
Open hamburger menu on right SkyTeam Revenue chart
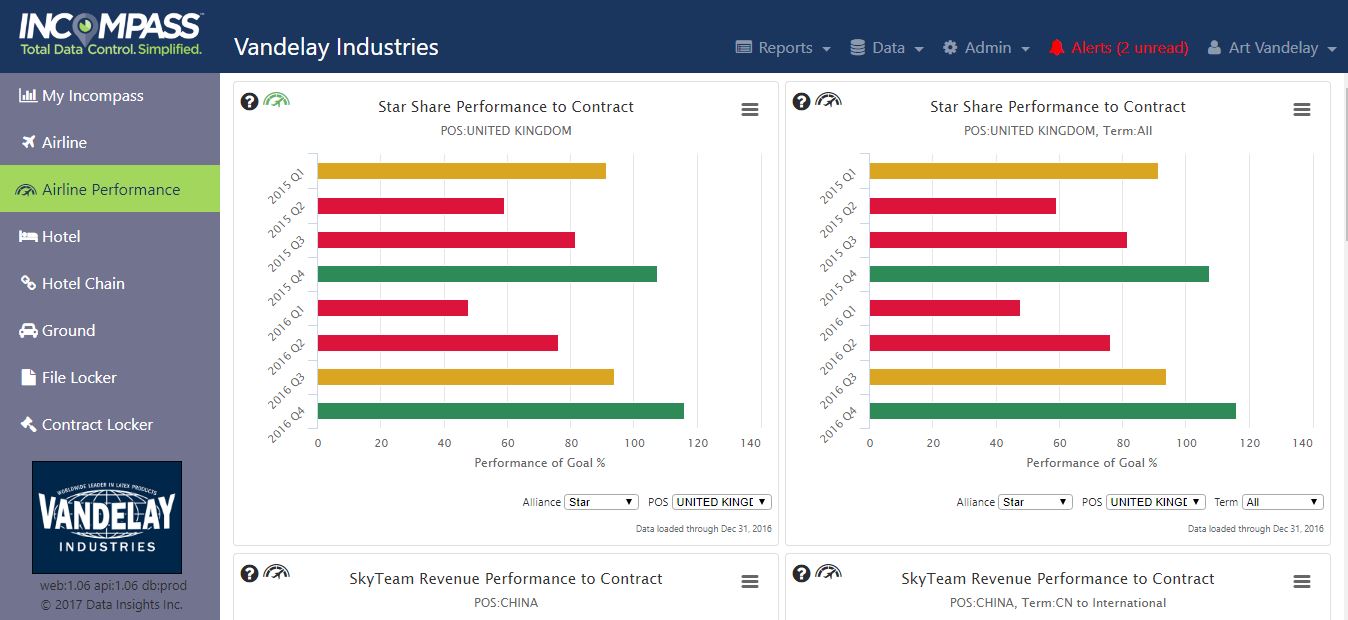tap(1301, 582)
